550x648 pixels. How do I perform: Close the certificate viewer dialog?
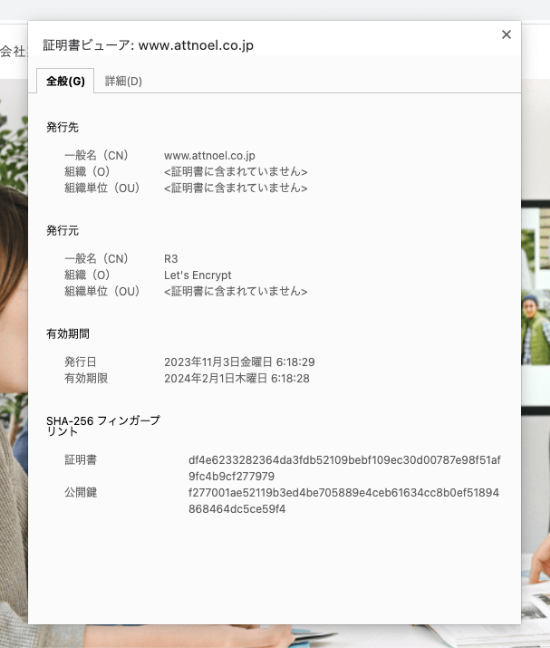[506, 35]
